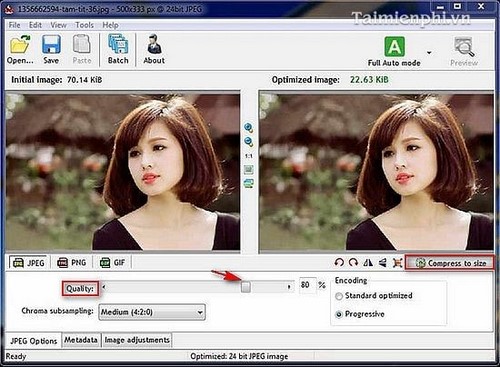The height and width of the screenshot is (367, 500).
Task: Click the 'Ready' status bar text
Action: (16, 356)
